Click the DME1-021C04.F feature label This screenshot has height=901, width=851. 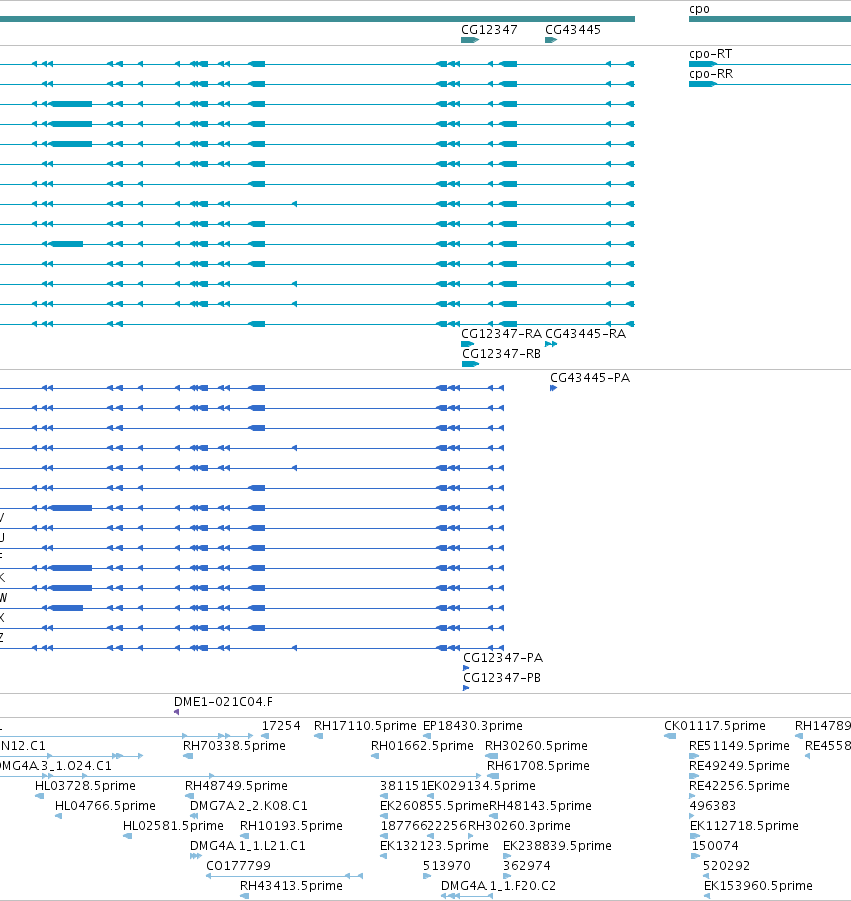coord(223,702)
